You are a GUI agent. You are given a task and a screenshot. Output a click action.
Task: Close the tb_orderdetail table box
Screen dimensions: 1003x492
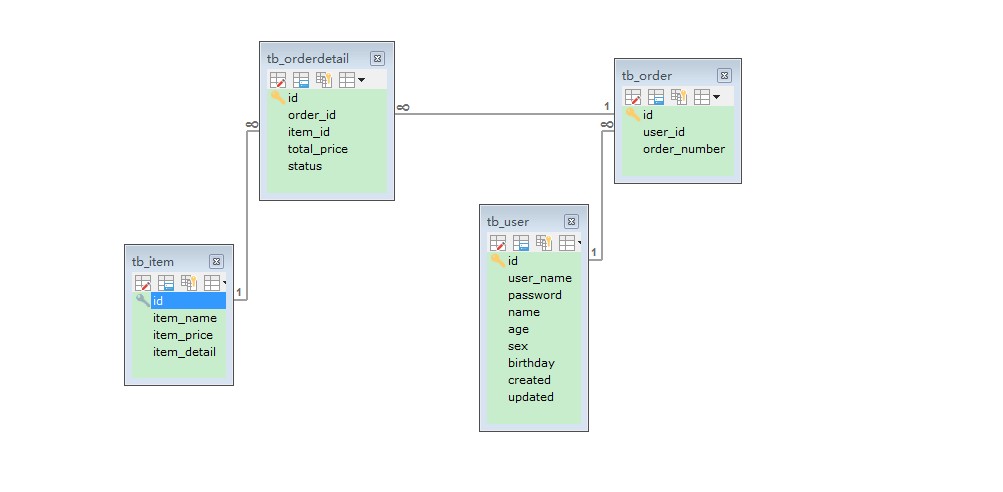[x=377, y=59]
